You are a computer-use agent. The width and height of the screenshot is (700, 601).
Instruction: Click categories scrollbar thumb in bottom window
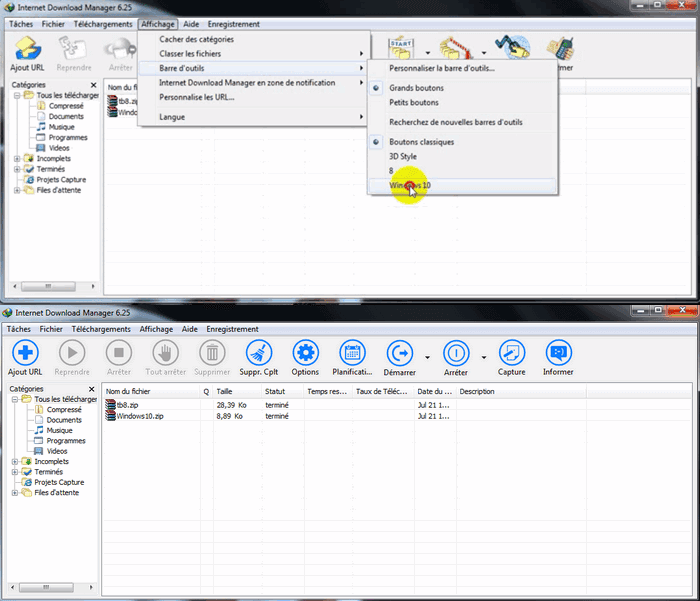46,587
